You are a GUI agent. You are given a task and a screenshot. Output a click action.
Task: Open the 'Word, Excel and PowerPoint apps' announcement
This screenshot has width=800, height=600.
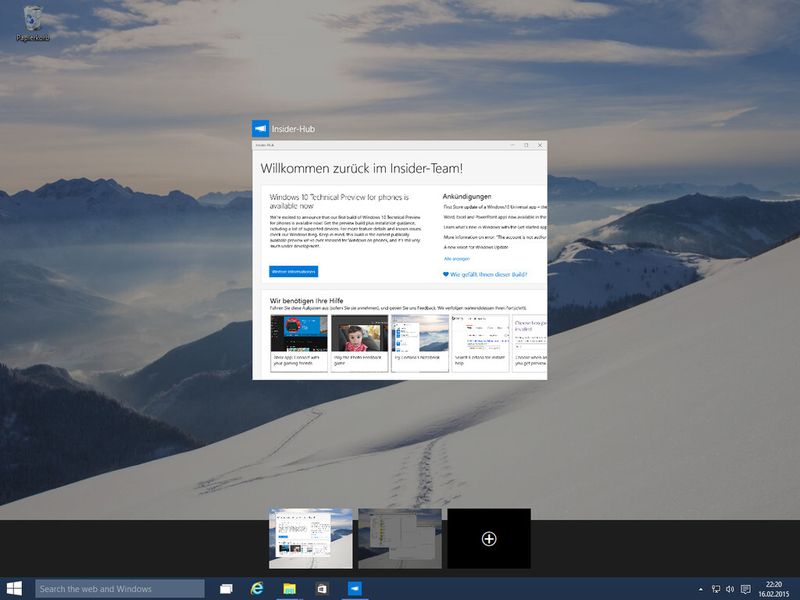(495, 217)
